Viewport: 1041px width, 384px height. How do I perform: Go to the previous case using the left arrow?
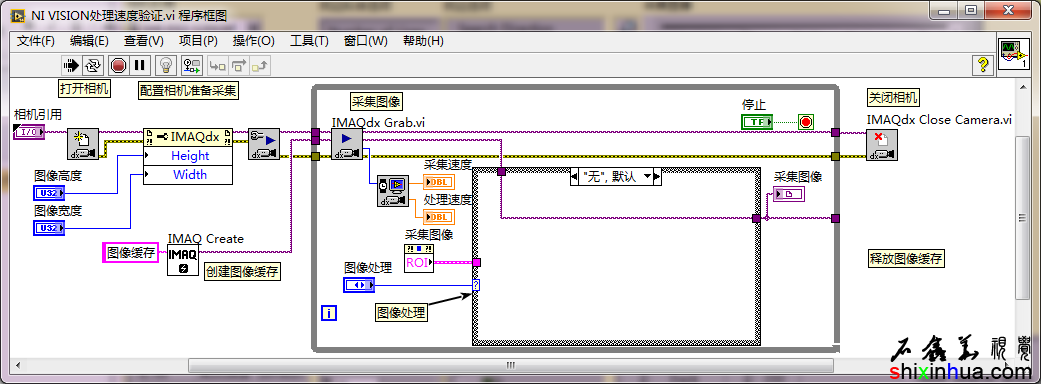tap(575, 177)
